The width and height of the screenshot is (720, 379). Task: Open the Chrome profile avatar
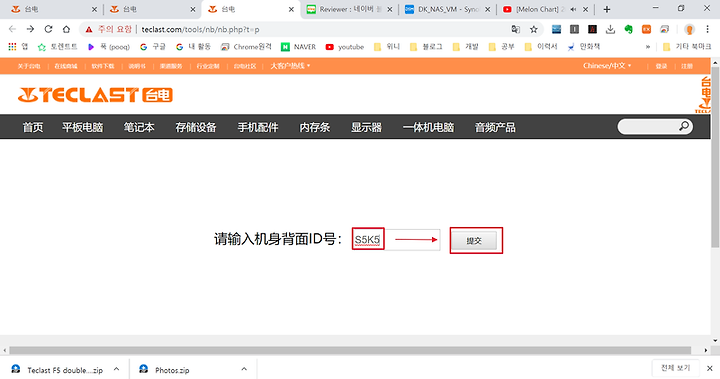click(689, 29)
